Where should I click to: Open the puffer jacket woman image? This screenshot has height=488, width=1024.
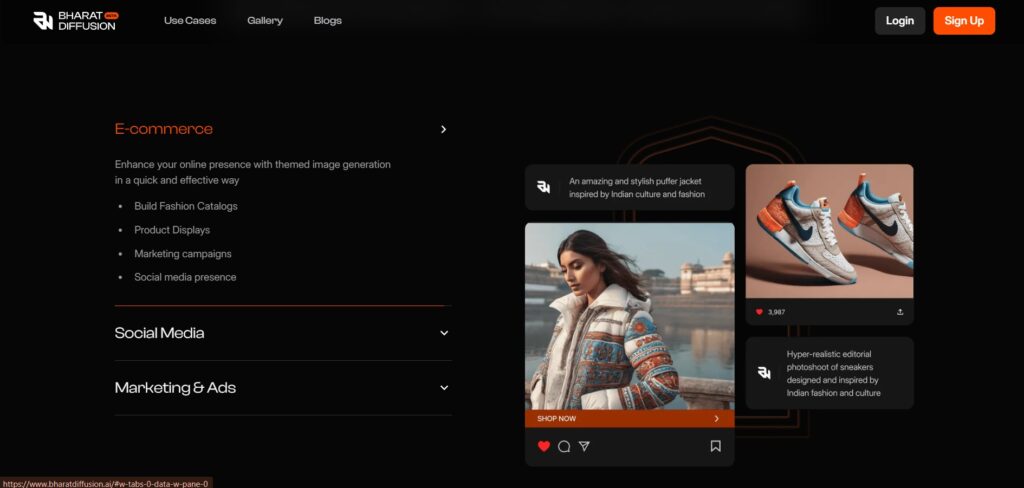(629, 315)
